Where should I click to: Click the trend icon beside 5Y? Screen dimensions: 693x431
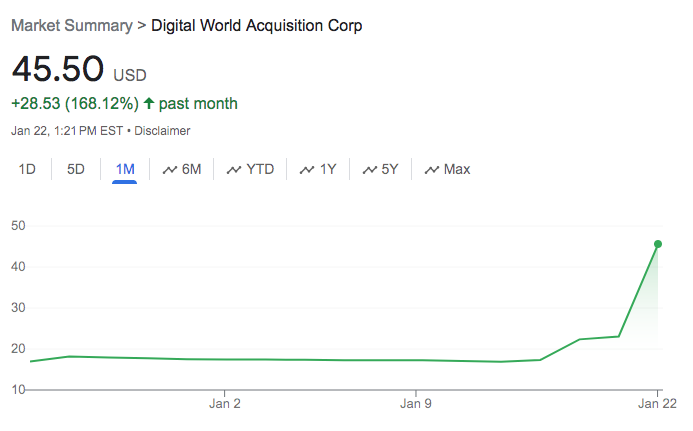[x=369, y=170]
